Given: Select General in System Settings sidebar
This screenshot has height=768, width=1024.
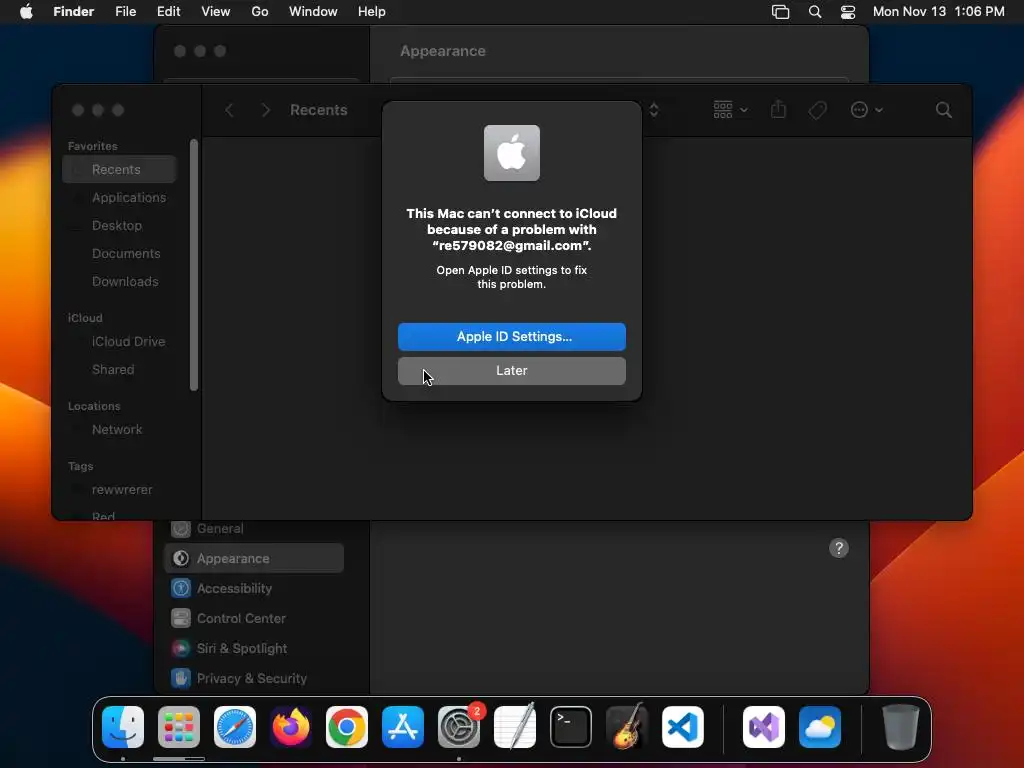Looking at the screenshot, I should [x=254, y=528].
